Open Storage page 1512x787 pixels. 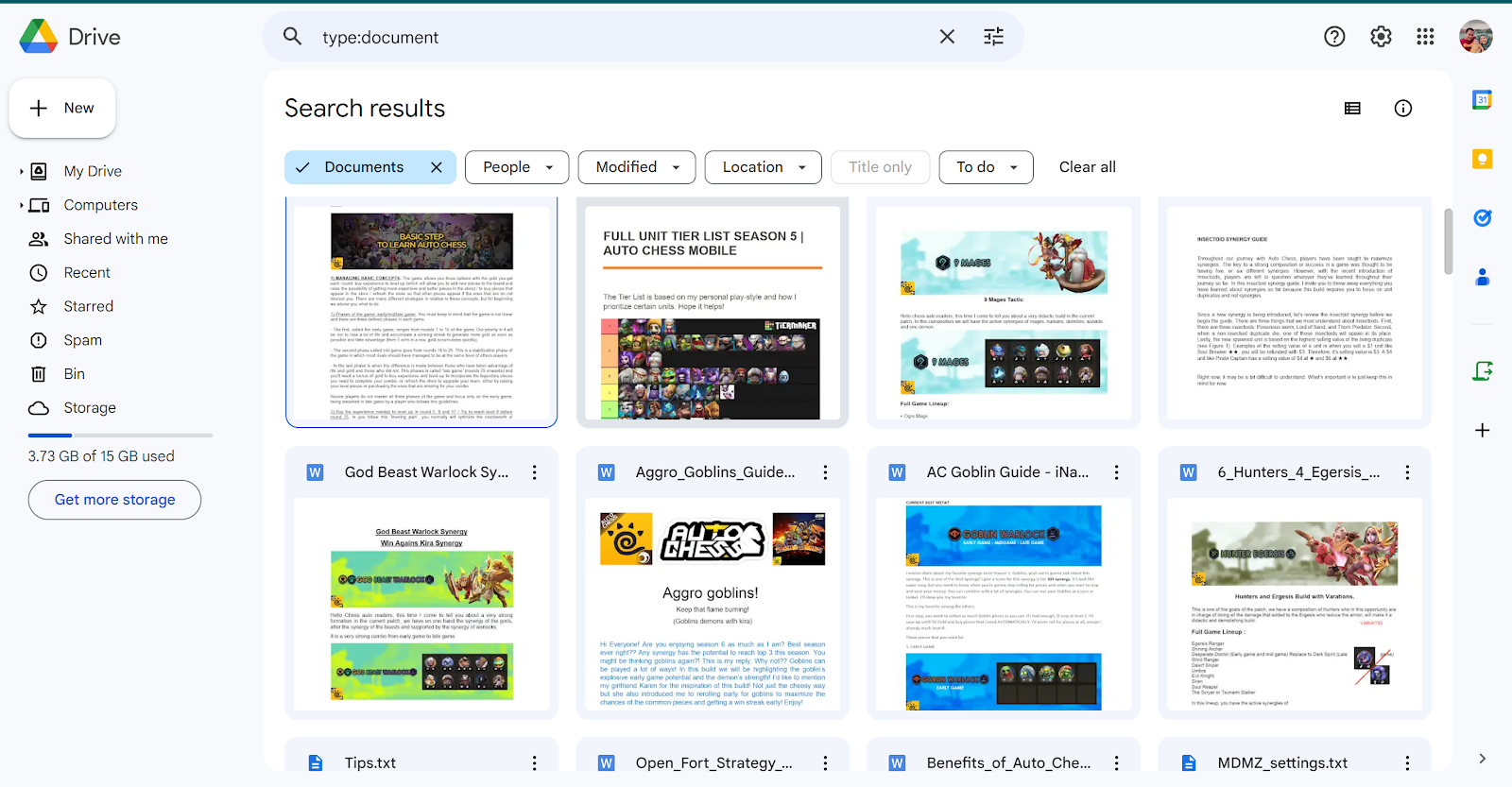coord(90,408)
